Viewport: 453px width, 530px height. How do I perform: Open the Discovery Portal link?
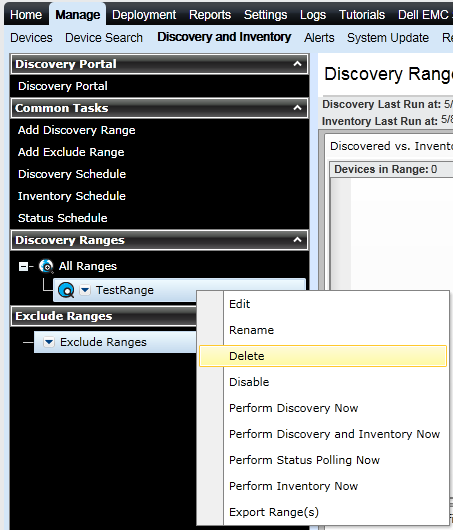click(x=63, y=86)
